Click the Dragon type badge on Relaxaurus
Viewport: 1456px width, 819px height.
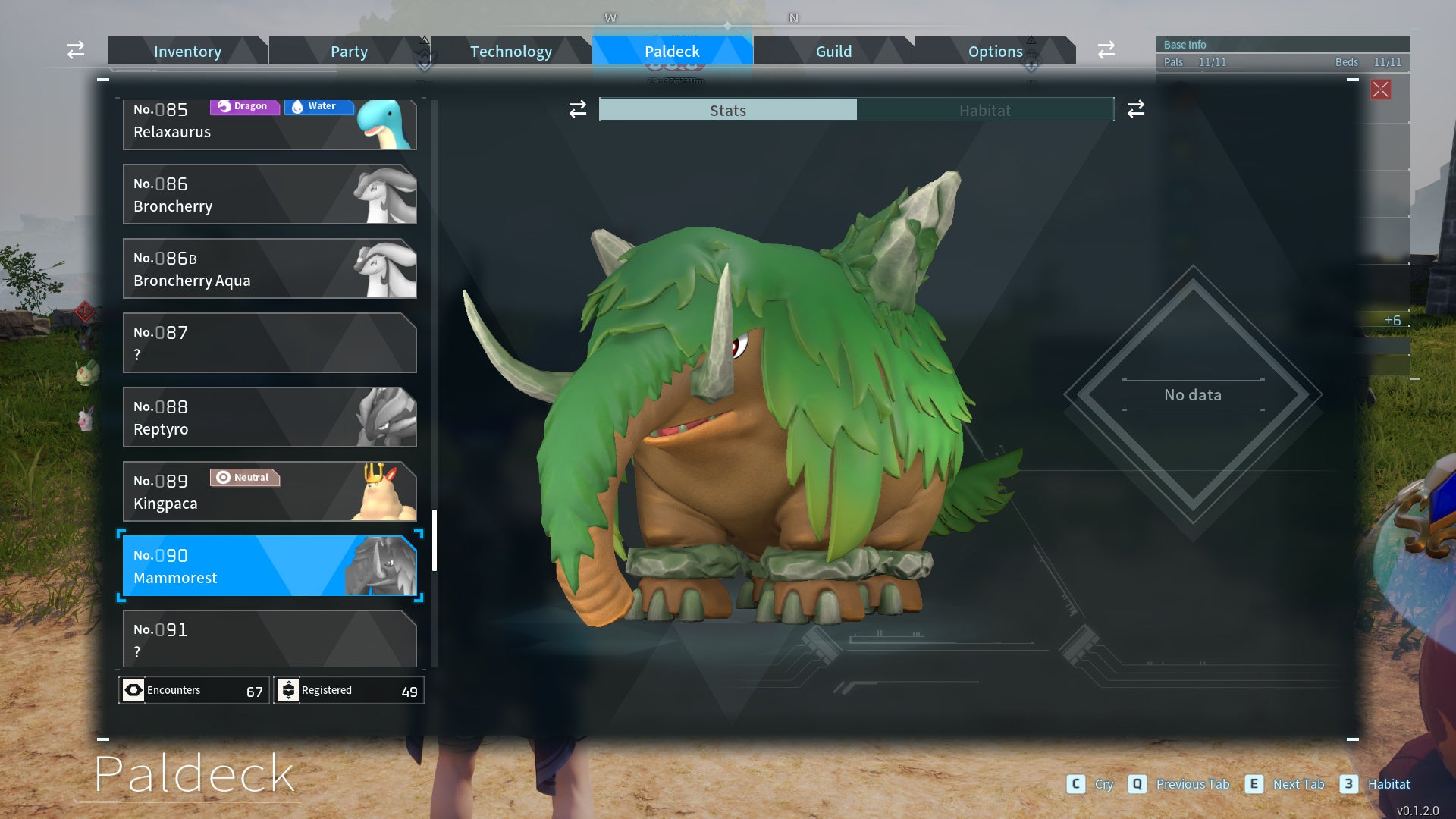click(x=245, y=106)
